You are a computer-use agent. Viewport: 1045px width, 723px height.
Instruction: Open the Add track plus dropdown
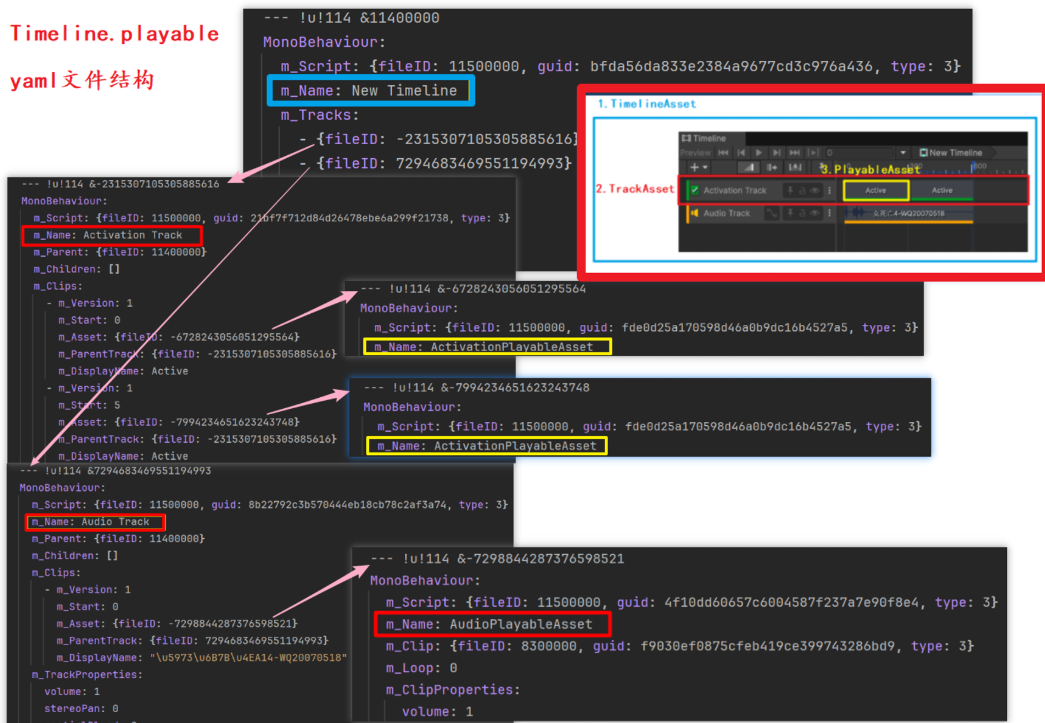pyautogui.click(x=698, y=167)
